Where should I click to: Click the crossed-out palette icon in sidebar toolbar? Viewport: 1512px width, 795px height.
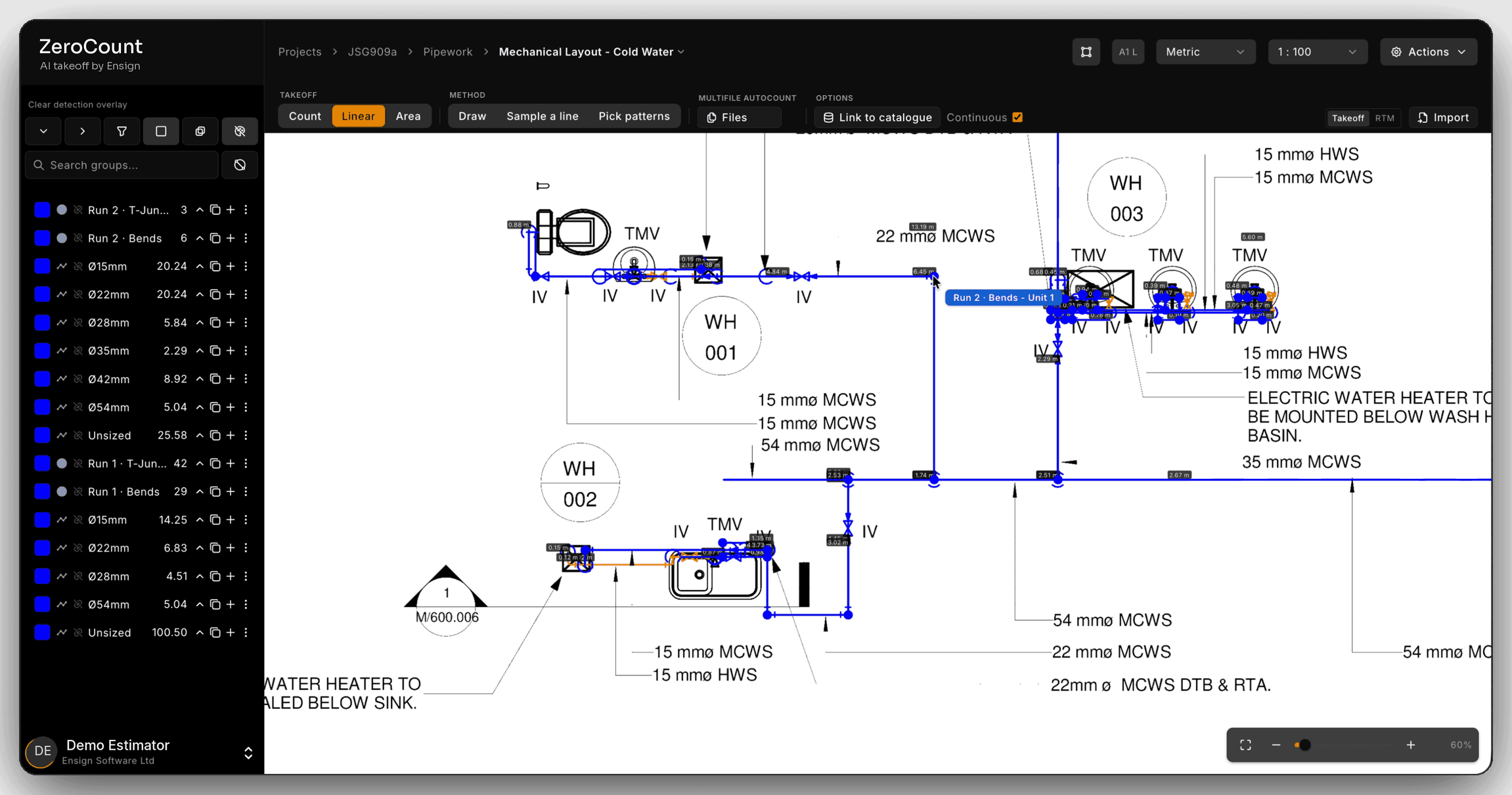240,131
